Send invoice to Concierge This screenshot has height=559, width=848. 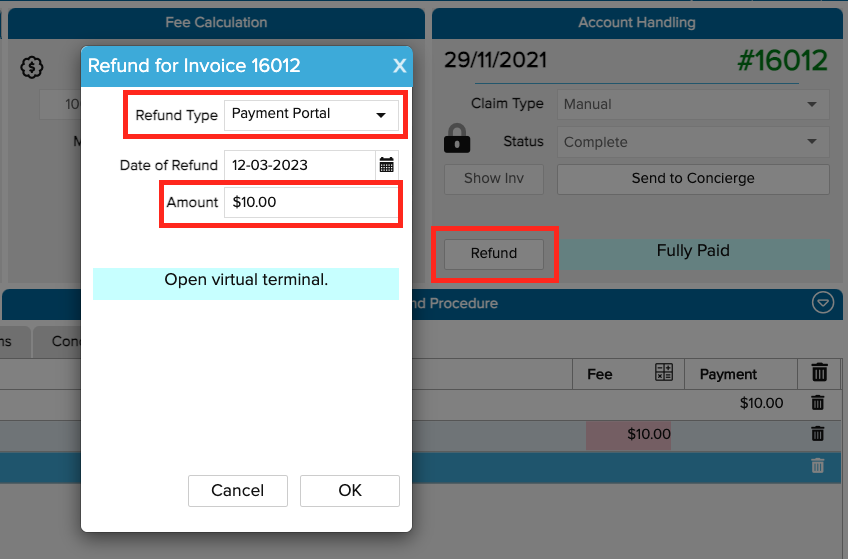click(x=693, y=179)
